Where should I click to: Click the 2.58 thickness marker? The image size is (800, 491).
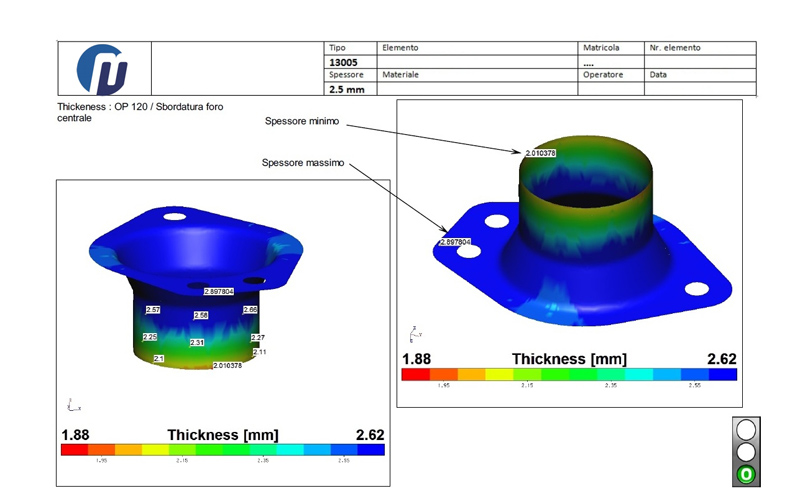pyautogui.click(x=200, y=315)
